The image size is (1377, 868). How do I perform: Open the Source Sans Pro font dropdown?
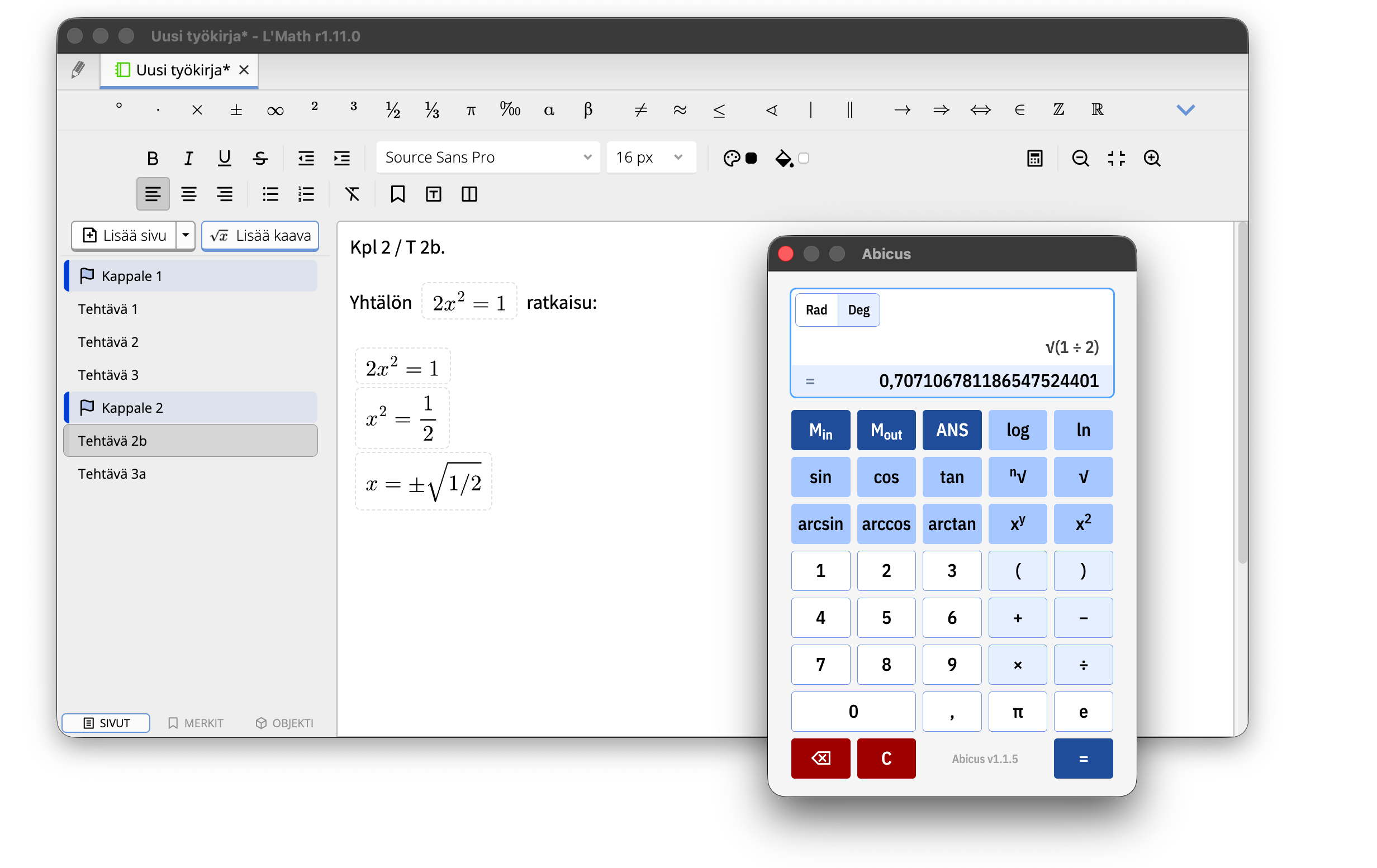(x=488, y=157)
